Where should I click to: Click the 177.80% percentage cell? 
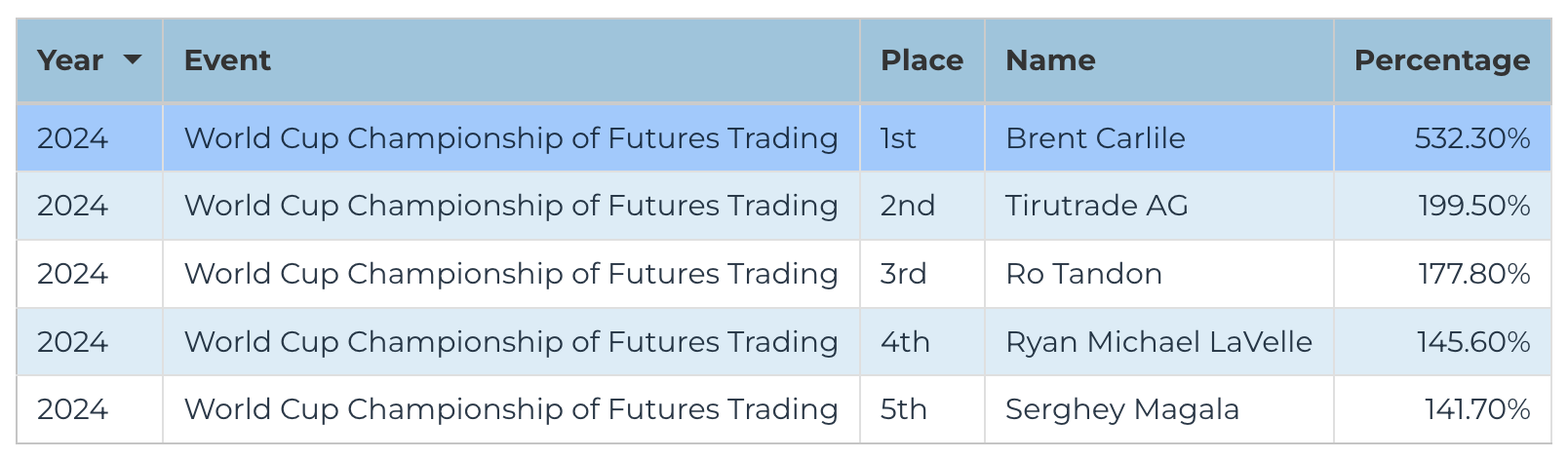pyautogui.click(x=1442, y=274)
